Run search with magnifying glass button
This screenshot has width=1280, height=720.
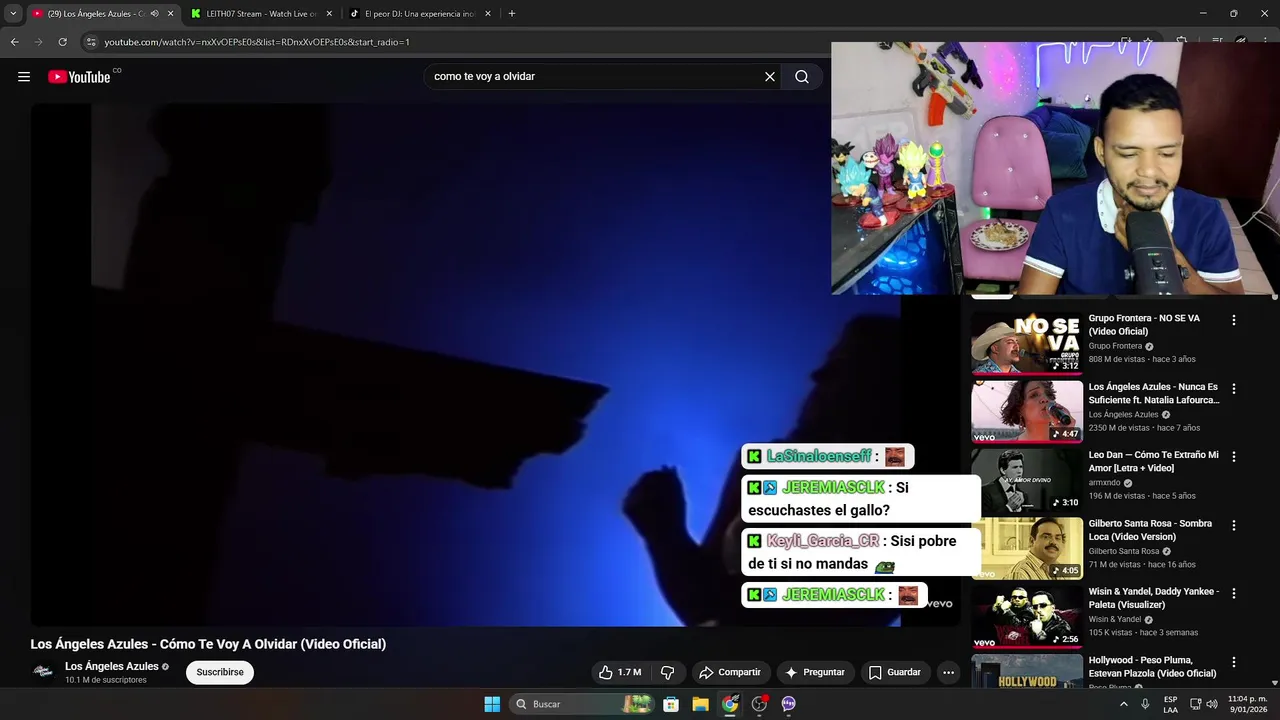coord(802,77)
